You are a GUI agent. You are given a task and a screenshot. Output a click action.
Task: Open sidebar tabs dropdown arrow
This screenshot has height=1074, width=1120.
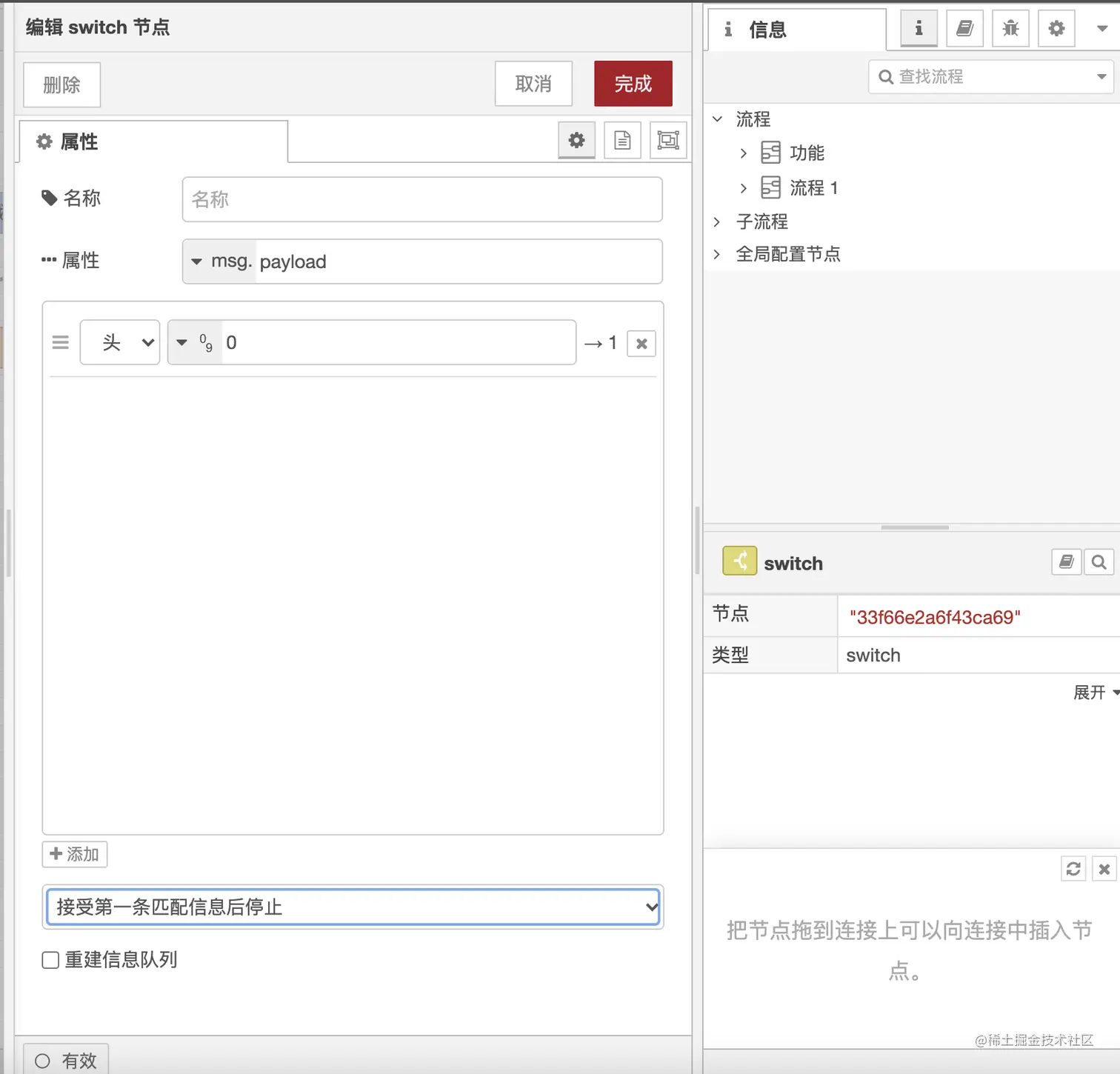tap(1102, 29)
